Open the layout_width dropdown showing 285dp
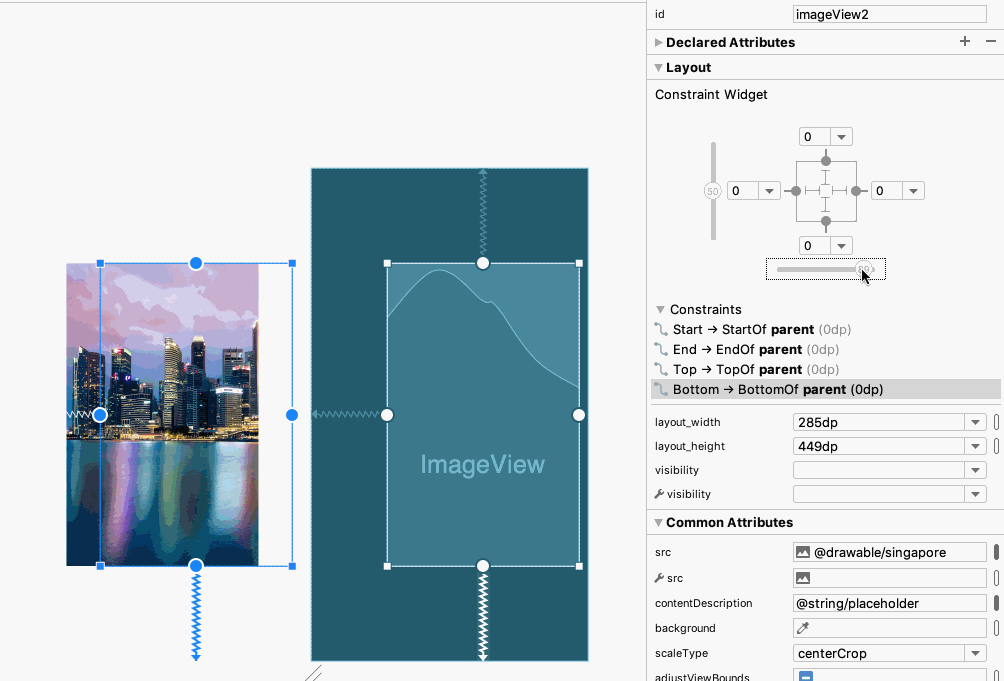This screenshot has width=1004, height=681. (x=974, y=421)
